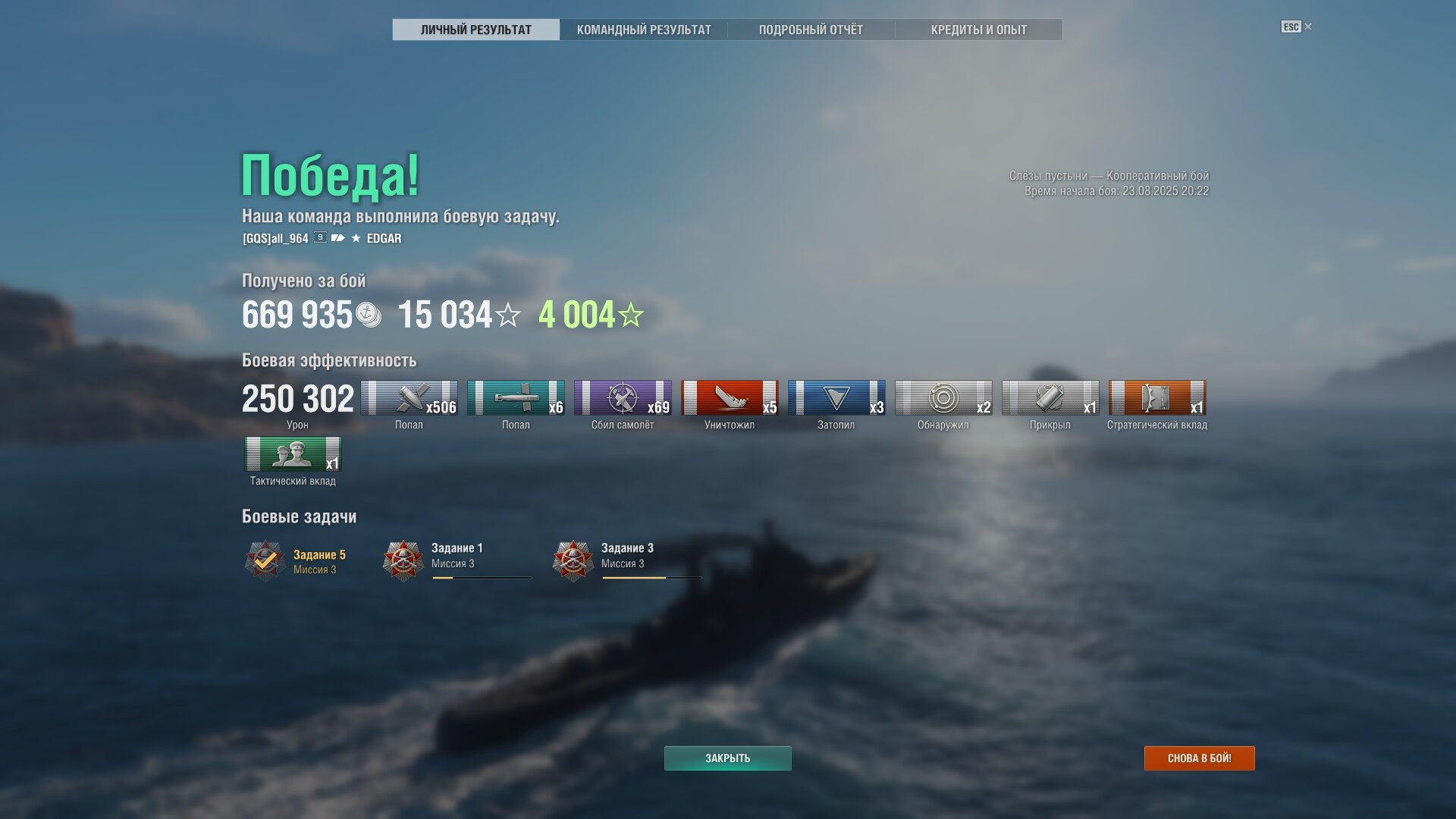Screen dimensions: 1456x819
Task: Click the orange Стратегический вклад ribbon
Action: 1157,398
